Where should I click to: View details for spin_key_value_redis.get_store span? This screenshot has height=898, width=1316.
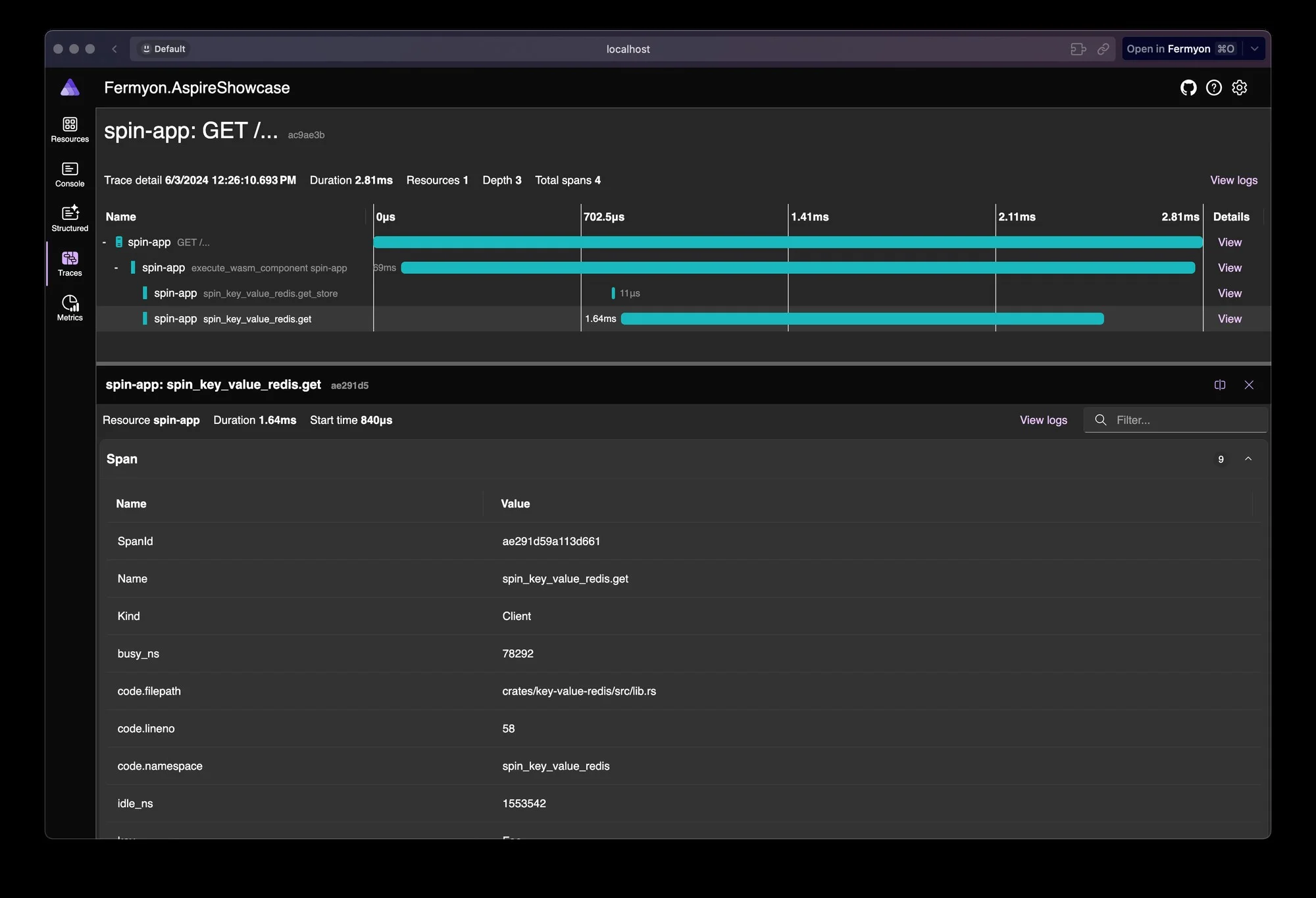[x=1229, y=294]
